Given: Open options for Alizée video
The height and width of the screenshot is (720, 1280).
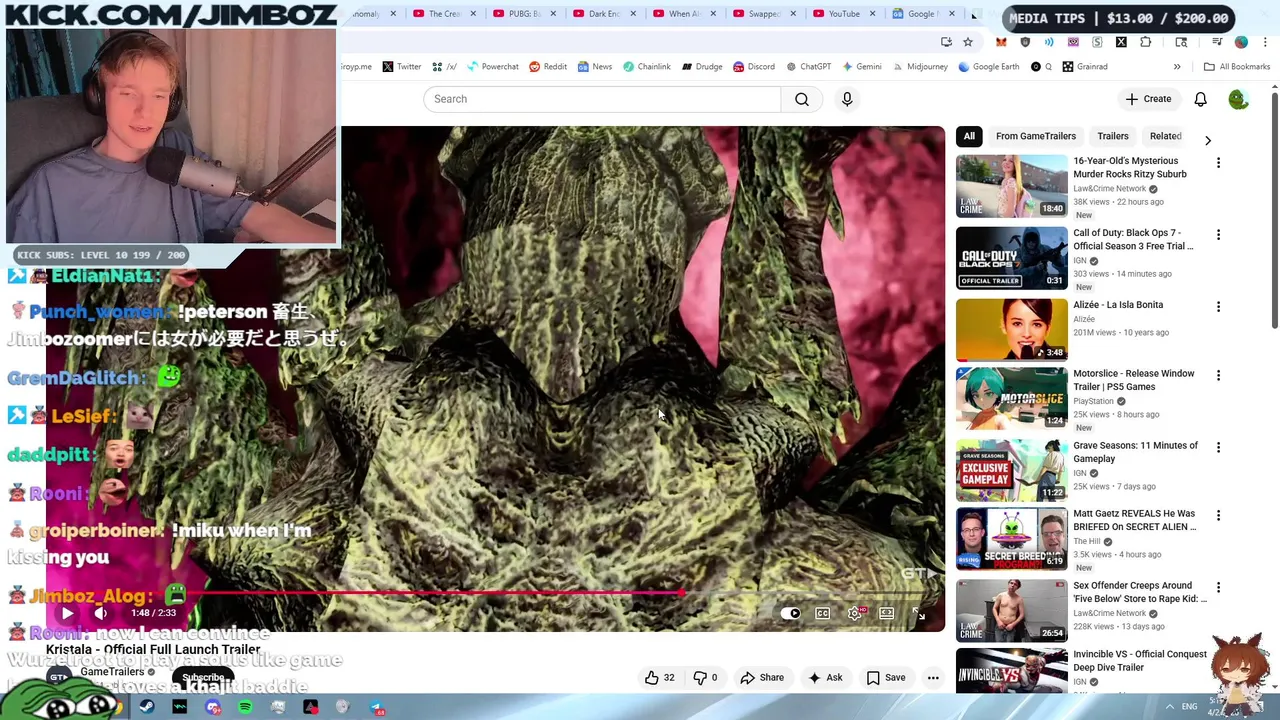Looking at the screenshot, I should click(1218, 307).
